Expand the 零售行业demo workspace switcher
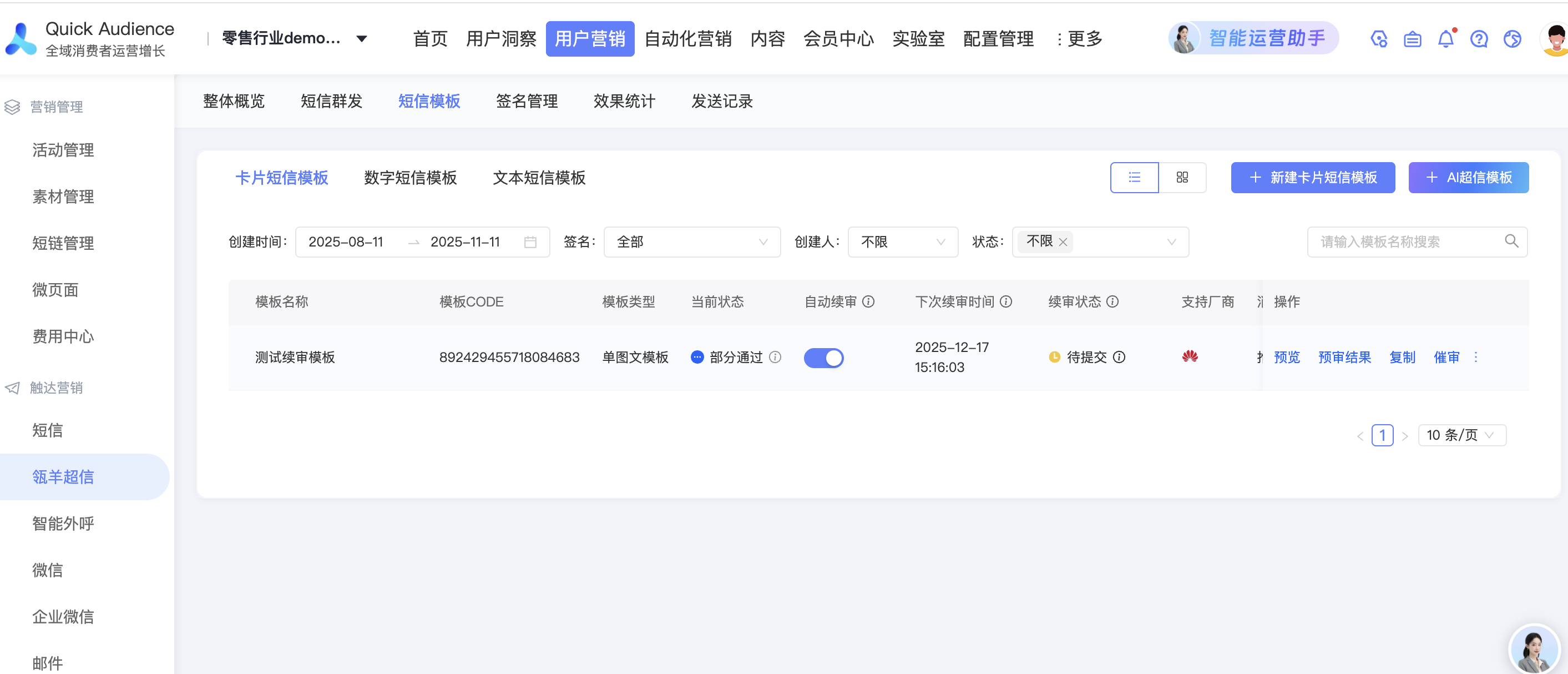 pos(361,38)
